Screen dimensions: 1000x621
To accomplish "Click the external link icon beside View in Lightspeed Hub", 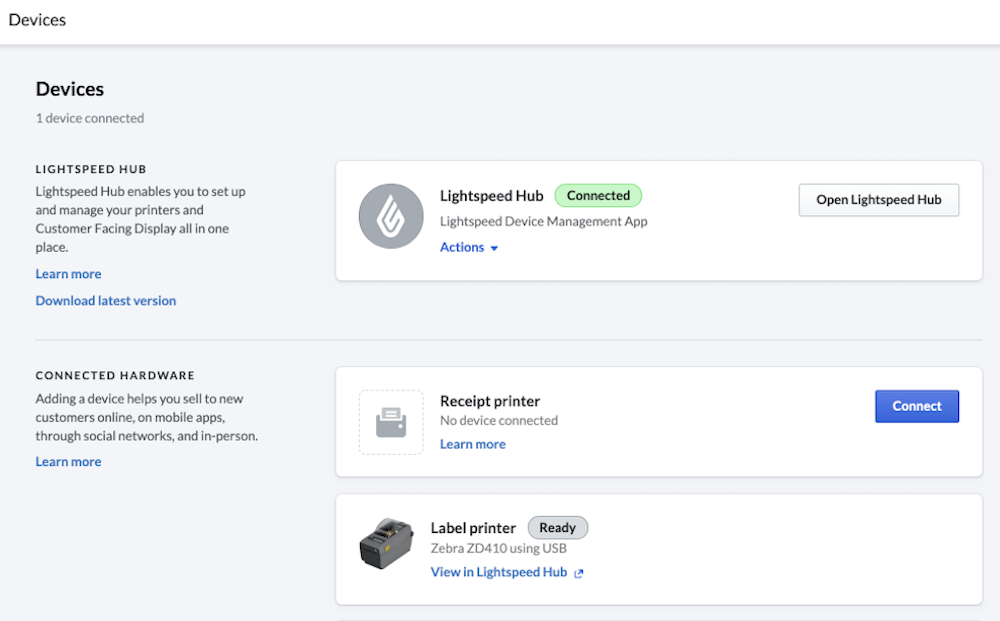I will point(579,573).
